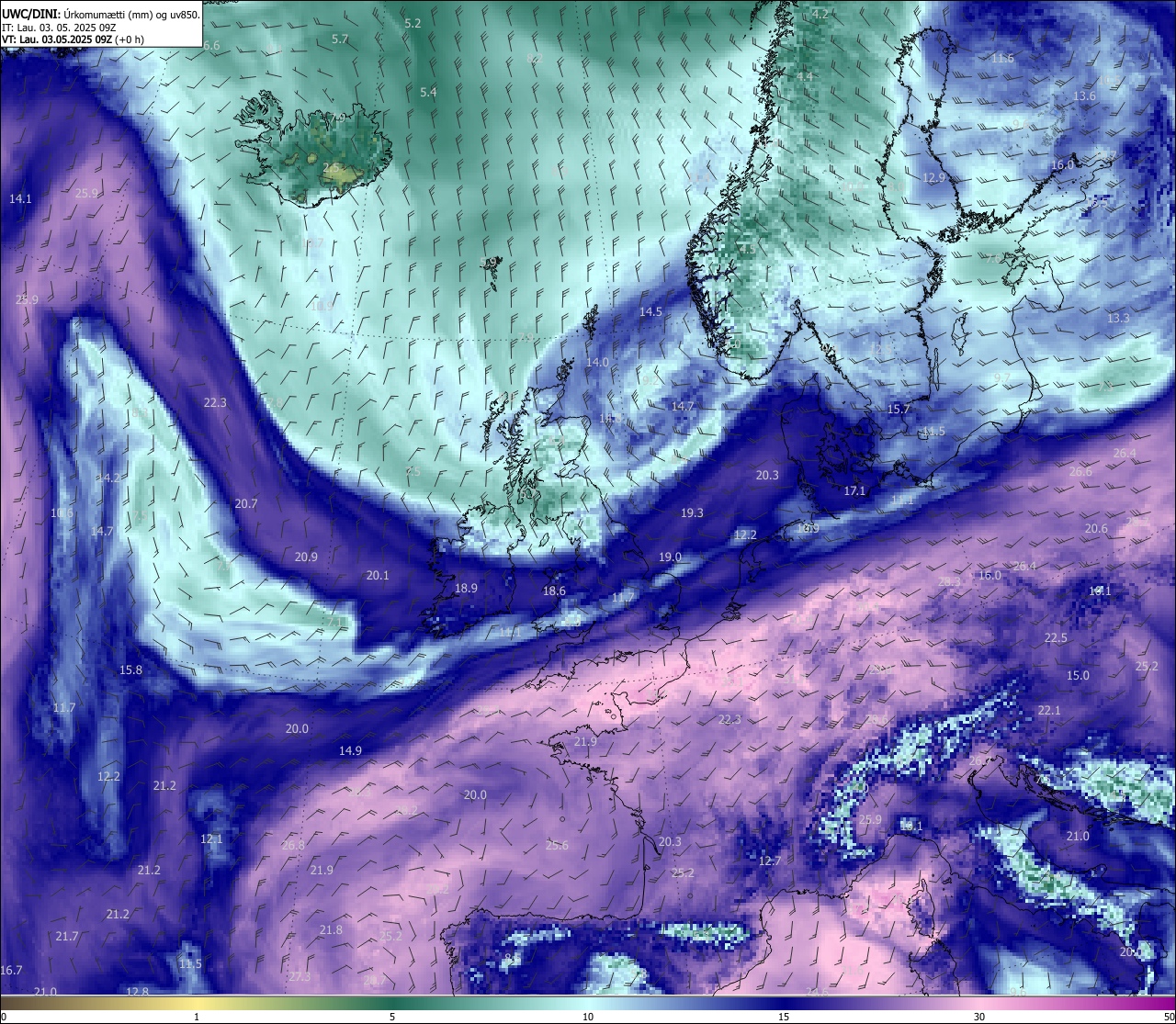Click the pink colorbar segment above tick 30
Screen dimensions: 1176x1024
point(979,1002)
